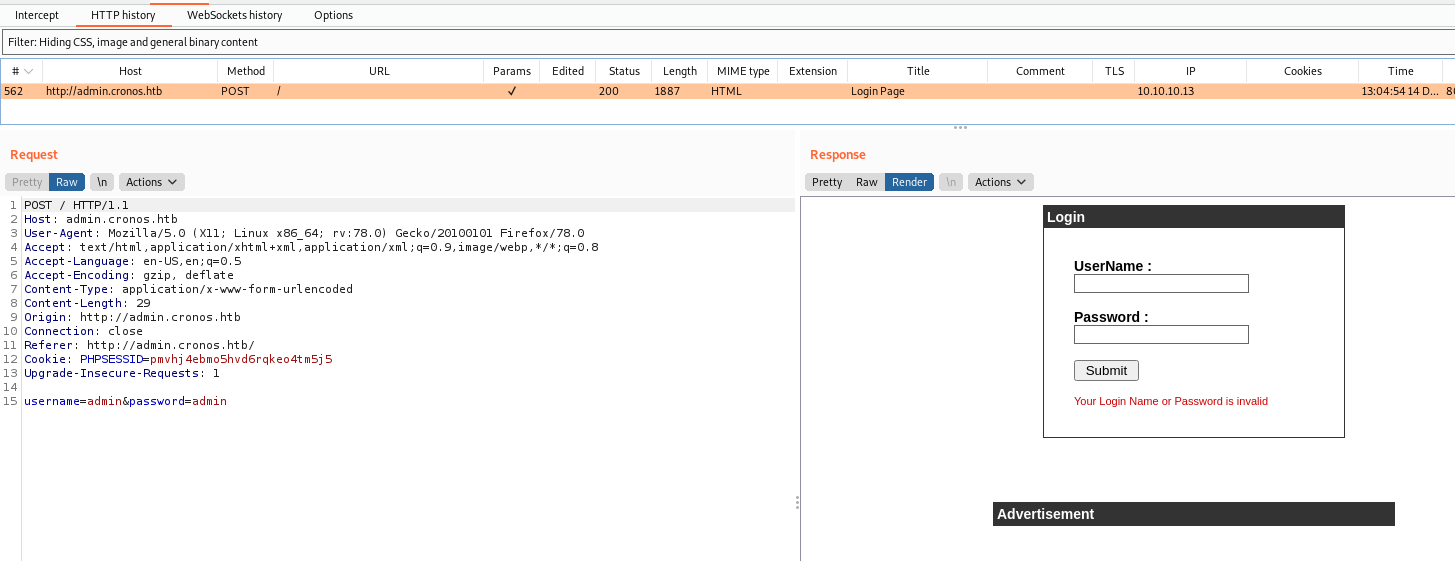Sort history by Params column
The width and height of the screenshot is (1455, 561).
pyautogui.click(x=512, y=71)
